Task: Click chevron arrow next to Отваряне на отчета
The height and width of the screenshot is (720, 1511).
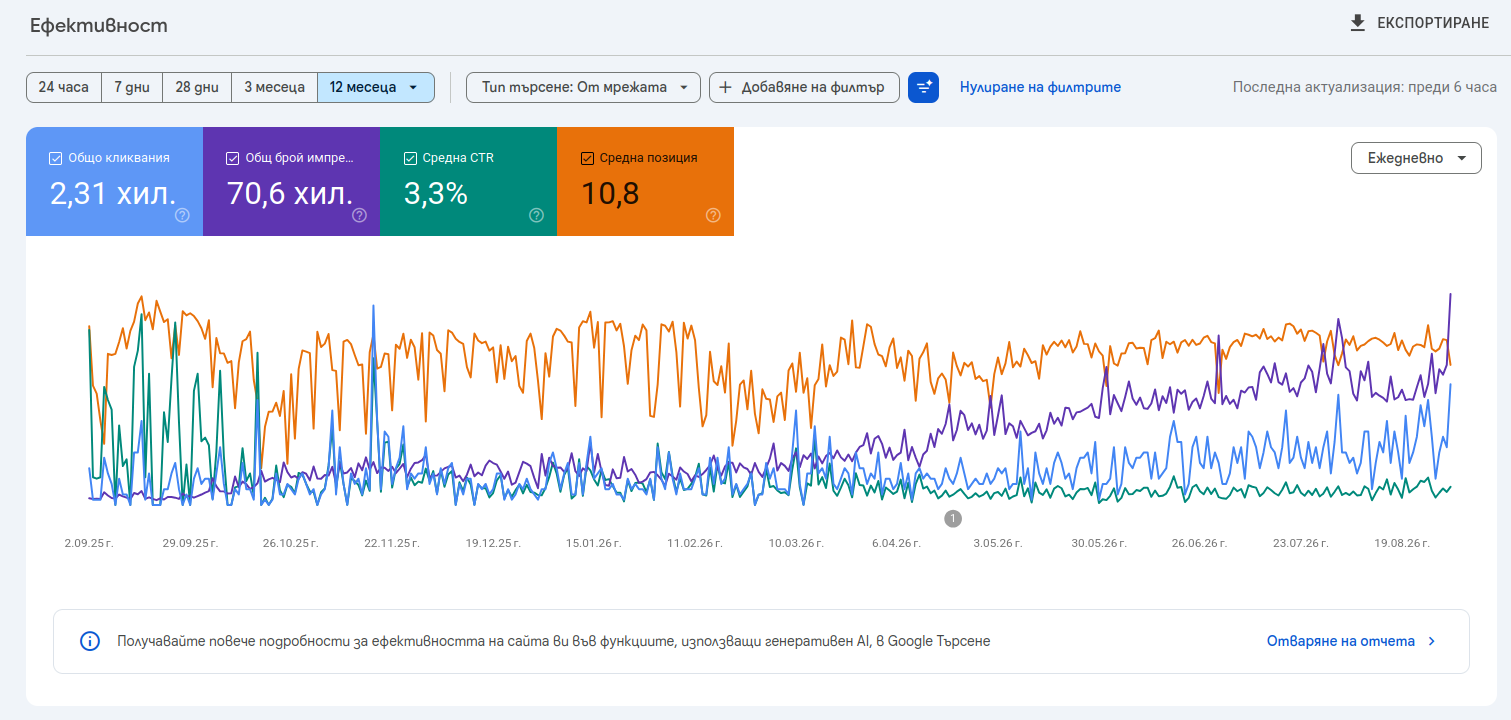Action: pos(1432,641)
